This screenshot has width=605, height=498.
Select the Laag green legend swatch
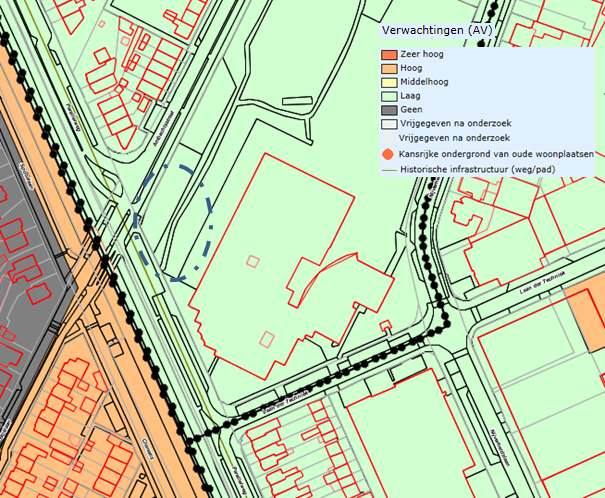point(388,97)
